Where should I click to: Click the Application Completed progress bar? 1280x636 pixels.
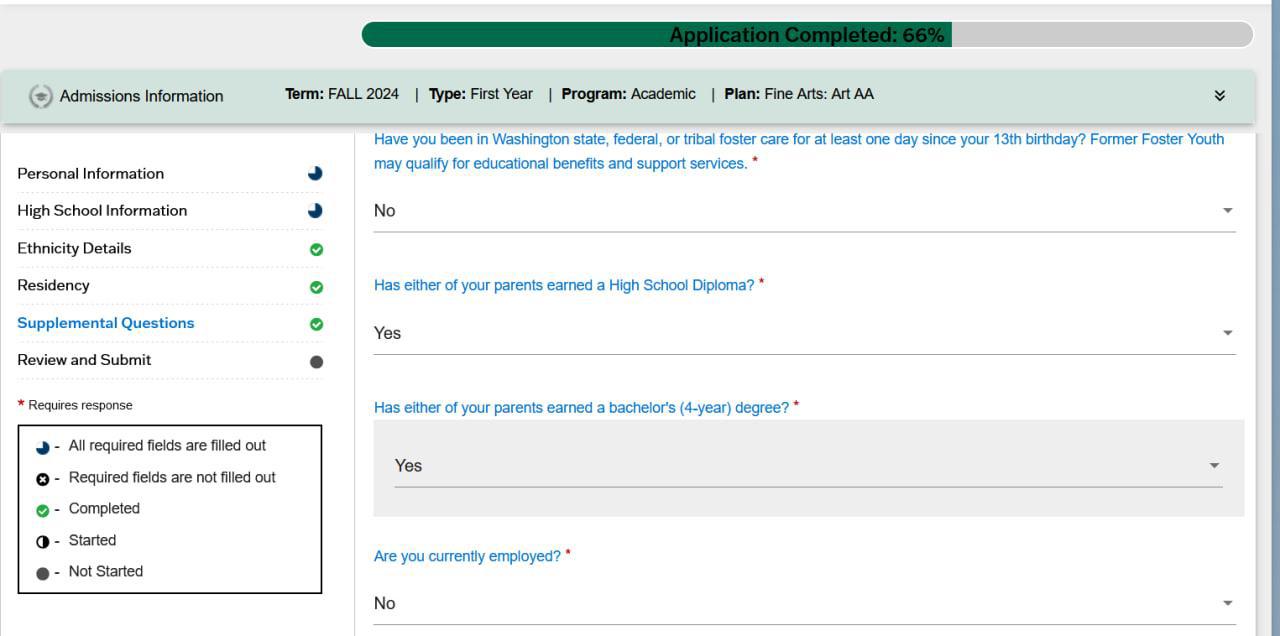point(806,35)
